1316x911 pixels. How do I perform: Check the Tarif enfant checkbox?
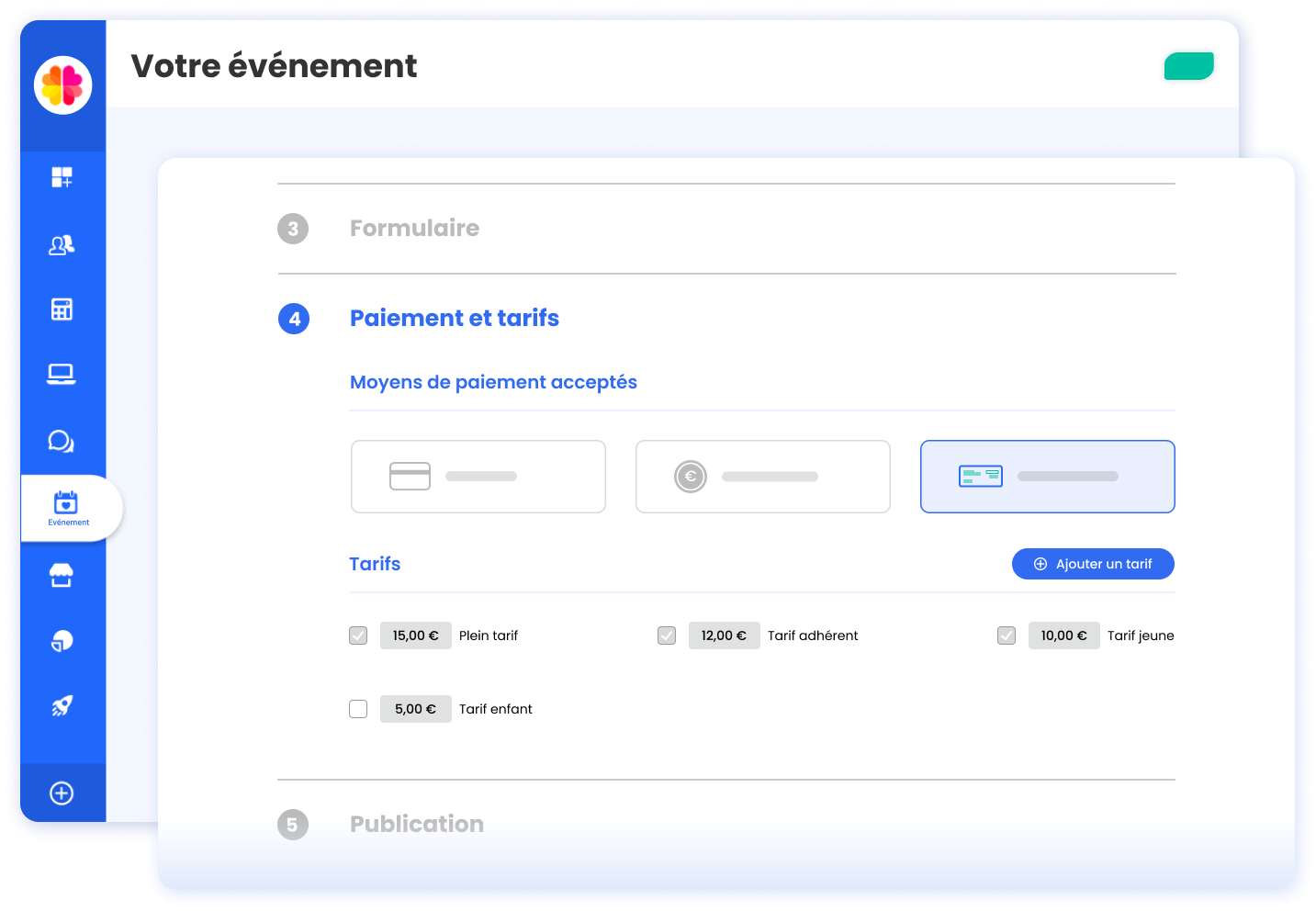click(358, 708)
